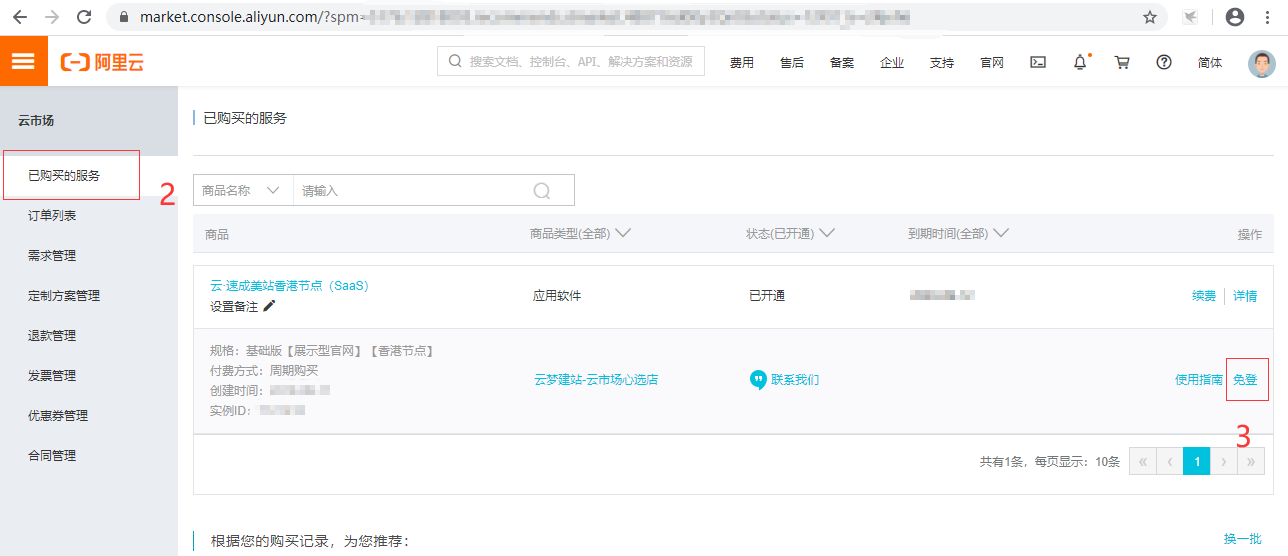Viewport: 1288px width, 556px height.
Task: Click 续费 link for the product
Action: [x=1204, y=296]
